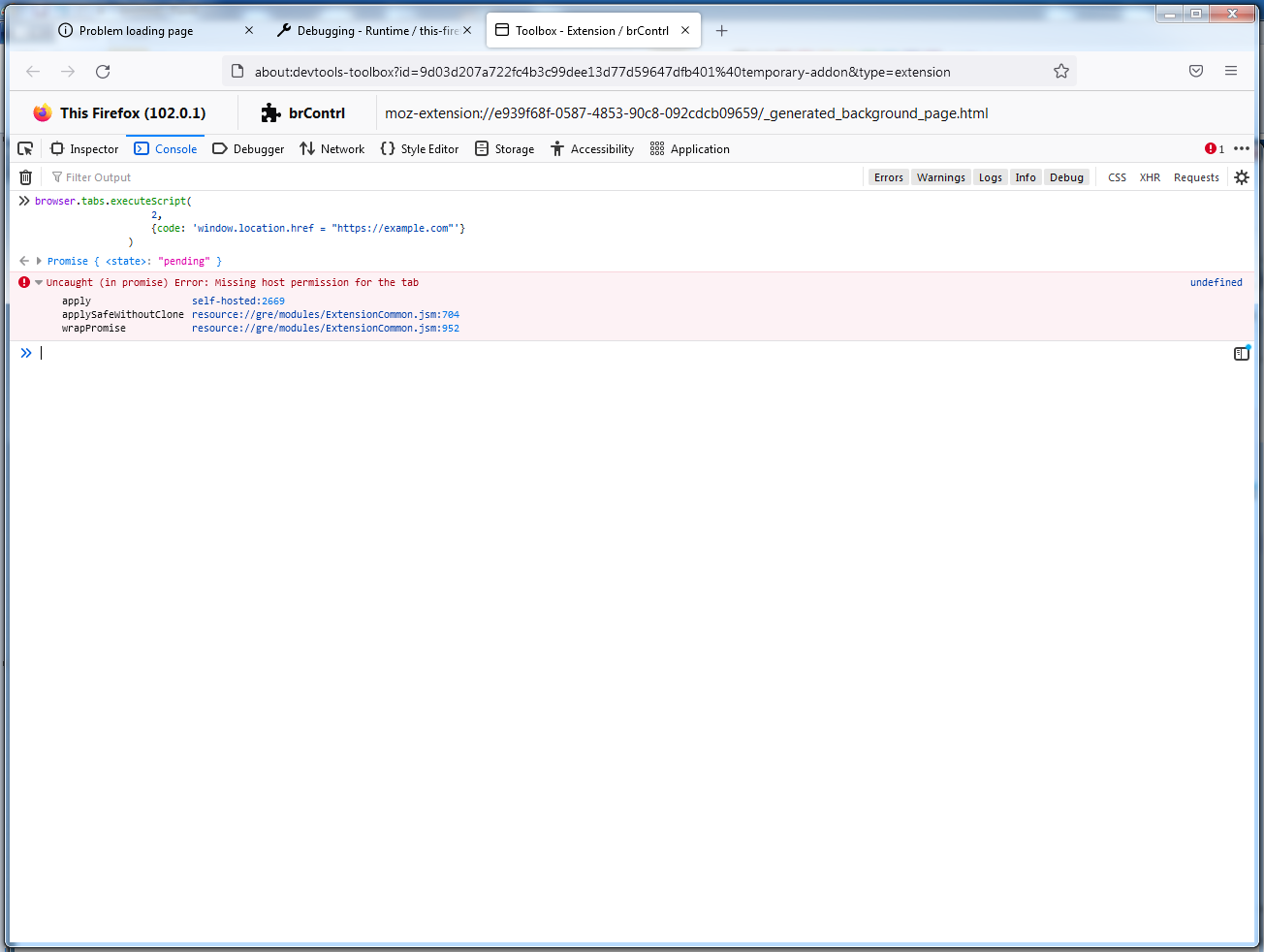Toggle the Errors filter
Image resolution: width=1264 pixels, height=952 pixels.
pos(888,177)
